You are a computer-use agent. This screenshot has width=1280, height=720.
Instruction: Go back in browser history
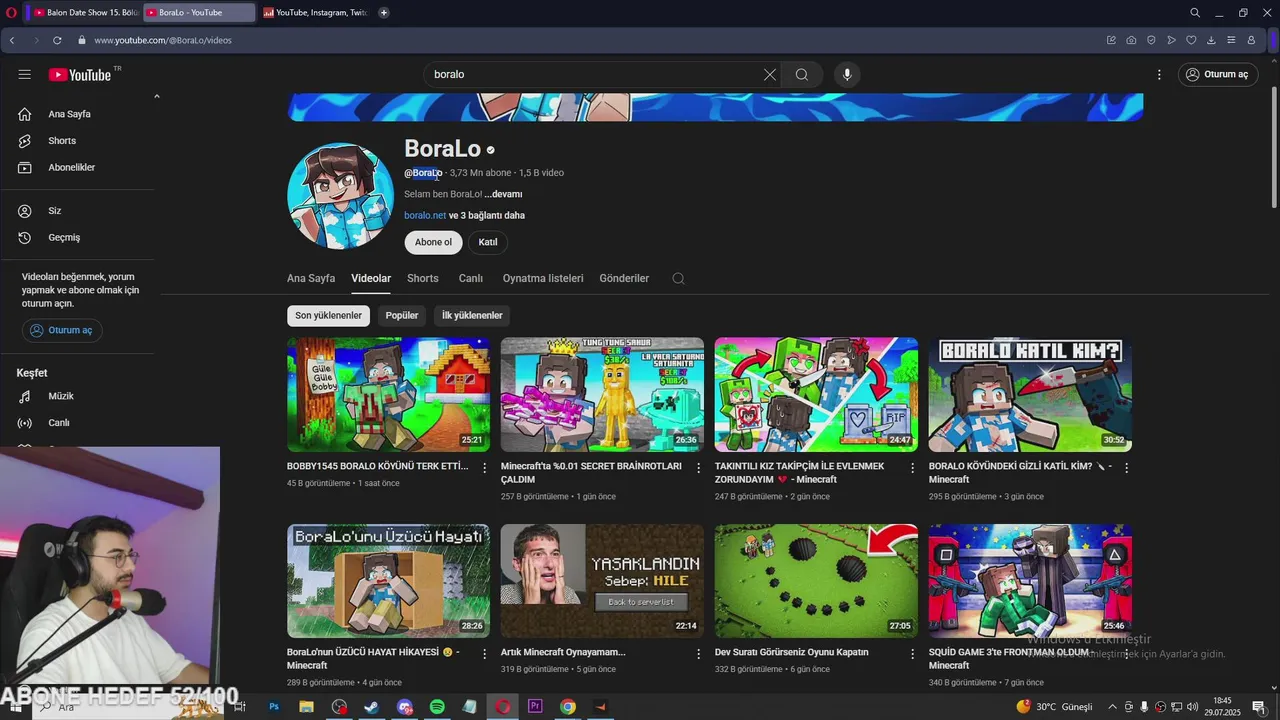(x=12, y=40)
